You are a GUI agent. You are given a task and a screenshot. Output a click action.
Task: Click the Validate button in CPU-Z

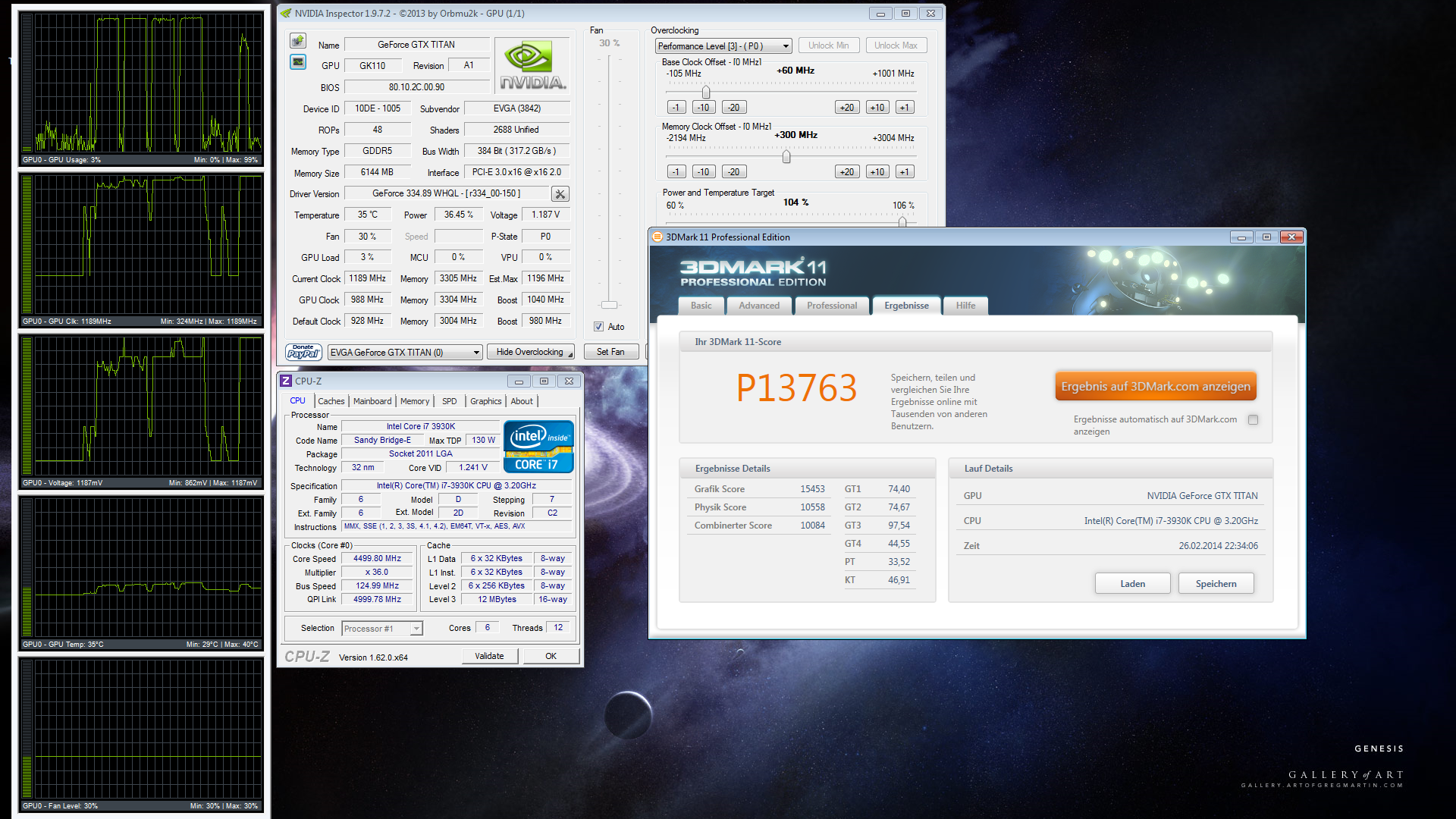[489, 656]
